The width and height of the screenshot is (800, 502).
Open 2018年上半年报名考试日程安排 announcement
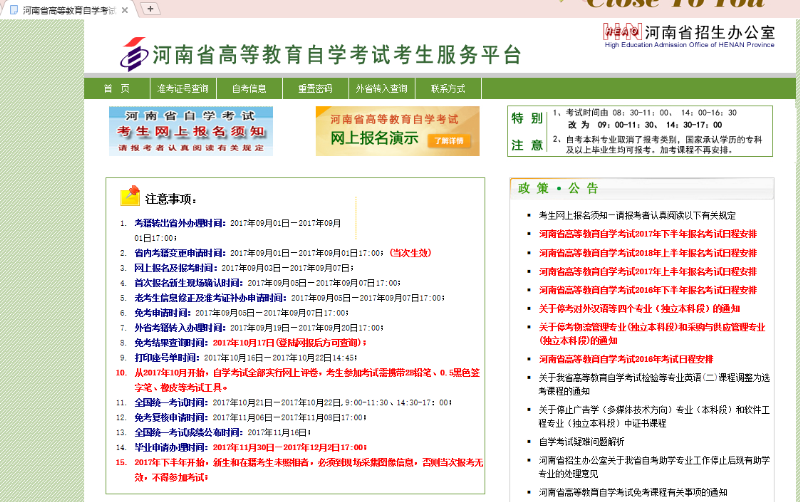(648, 253)
